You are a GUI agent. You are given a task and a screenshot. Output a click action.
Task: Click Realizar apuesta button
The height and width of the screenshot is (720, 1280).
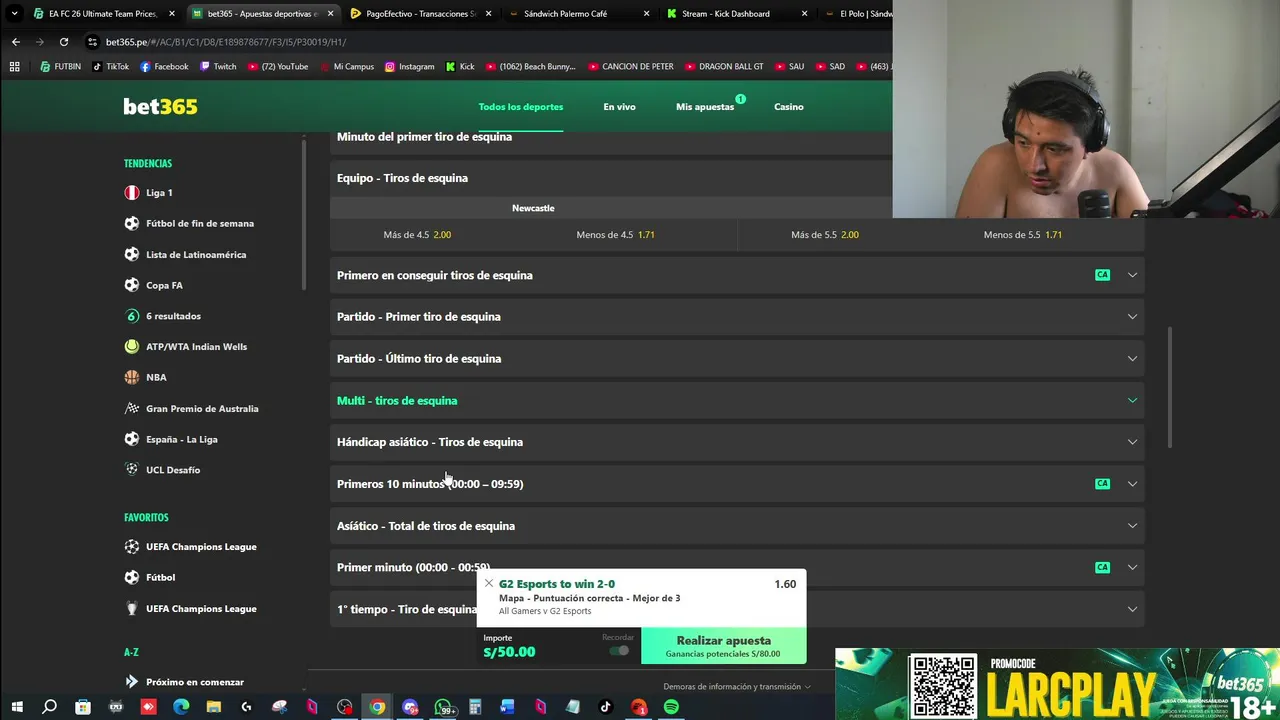[723, 645]
